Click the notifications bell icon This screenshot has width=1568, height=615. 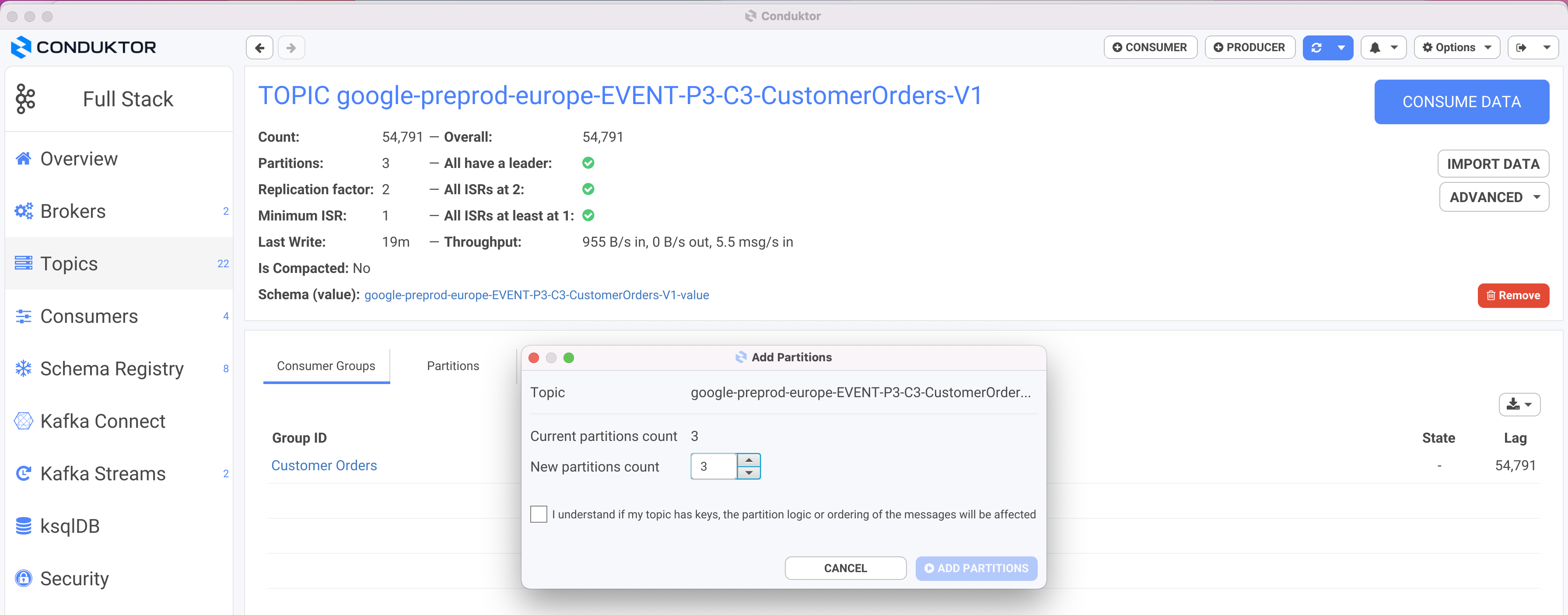tap(1375, 47)
